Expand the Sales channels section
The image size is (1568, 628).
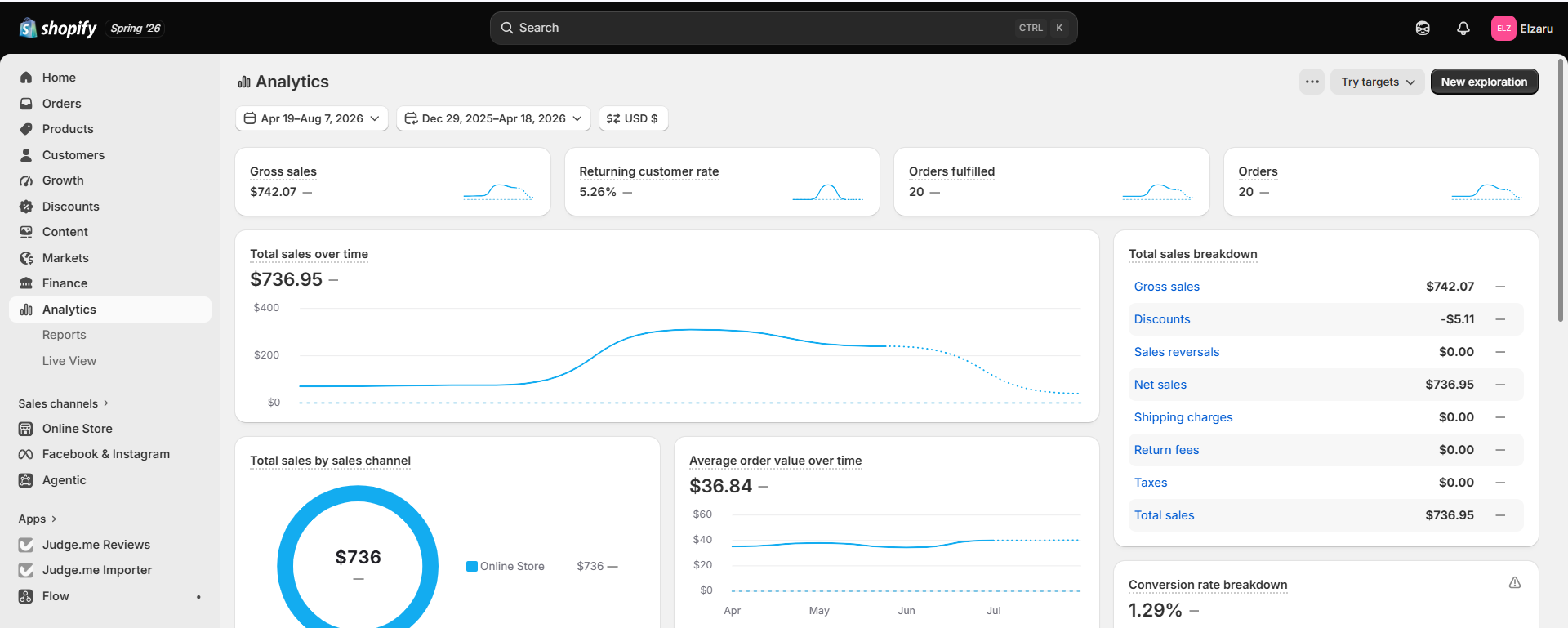[64, 403]
